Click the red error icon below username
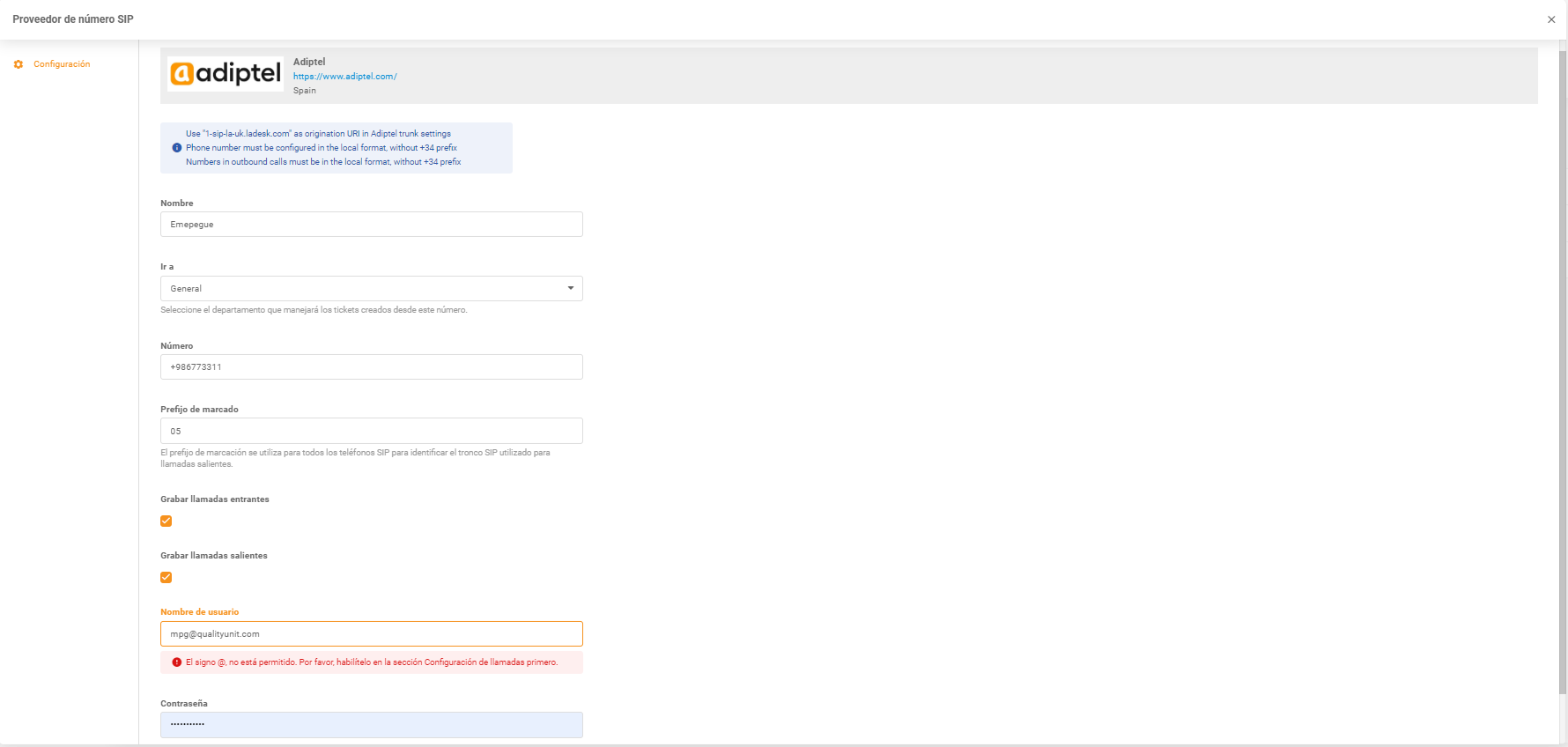This screenshot has width=1568, height=747. pos(177,662)
